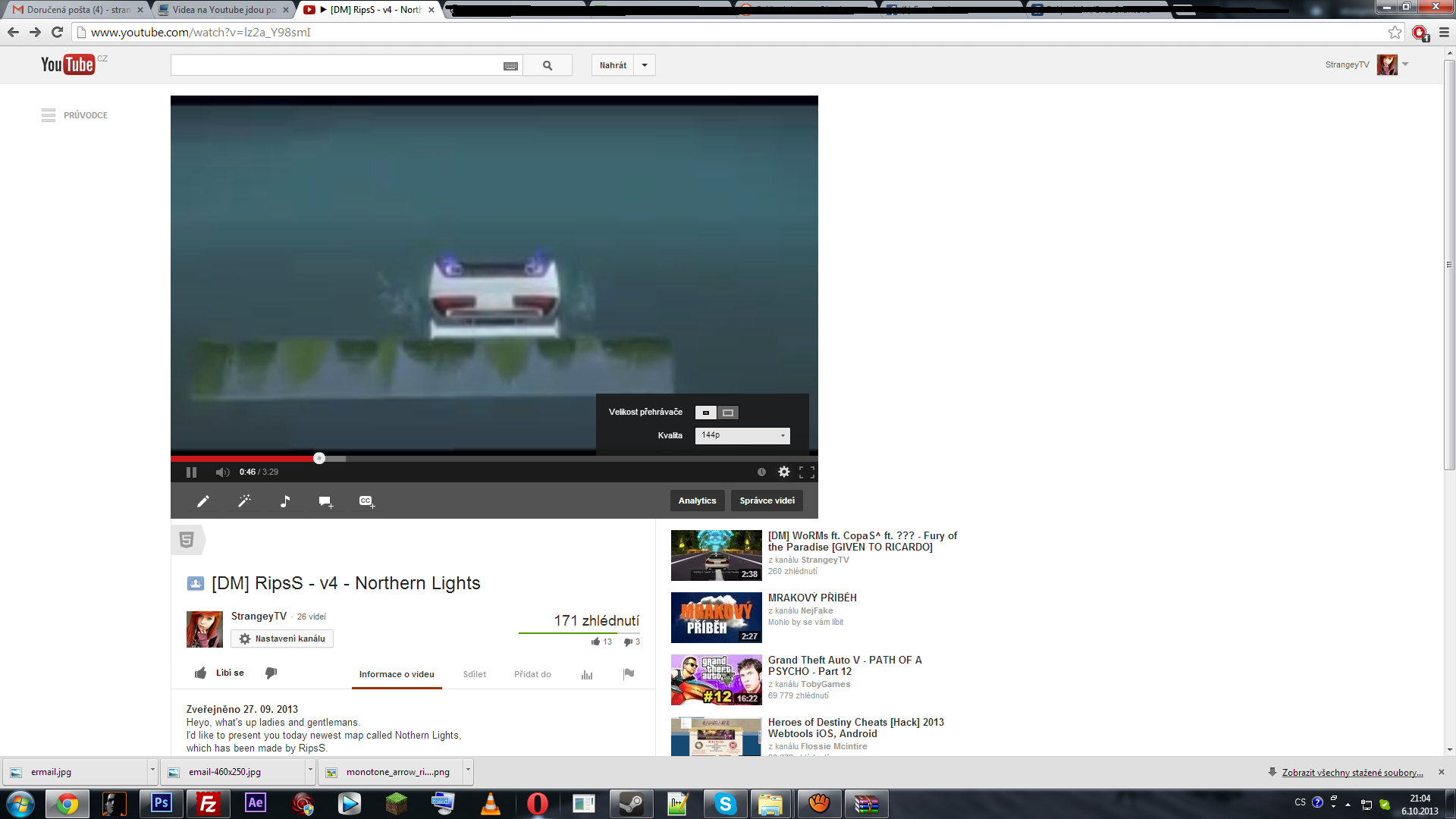Viewport: 1456px width, 819px height.
Task: Click the Správce videí button
Action: (767, 500)
